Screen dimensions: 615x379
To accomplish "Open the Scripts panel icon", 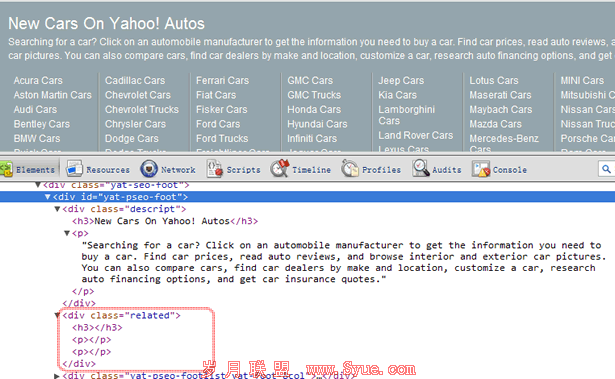I will click(x=215, y=169).
